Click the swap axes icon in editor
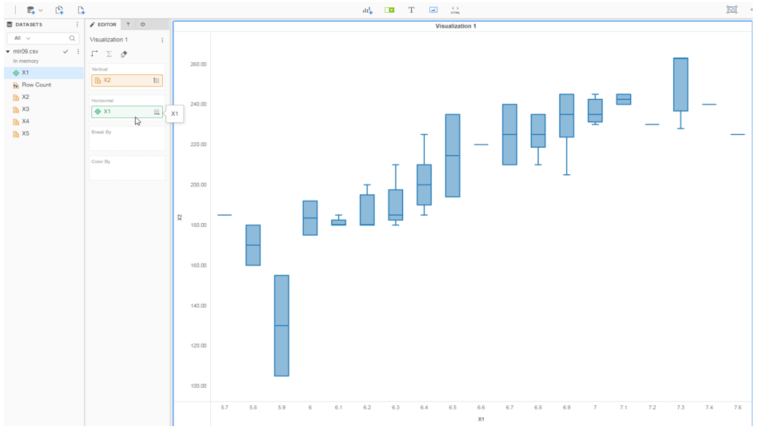Screen dimensions: 784x444 tap(95, 54)
